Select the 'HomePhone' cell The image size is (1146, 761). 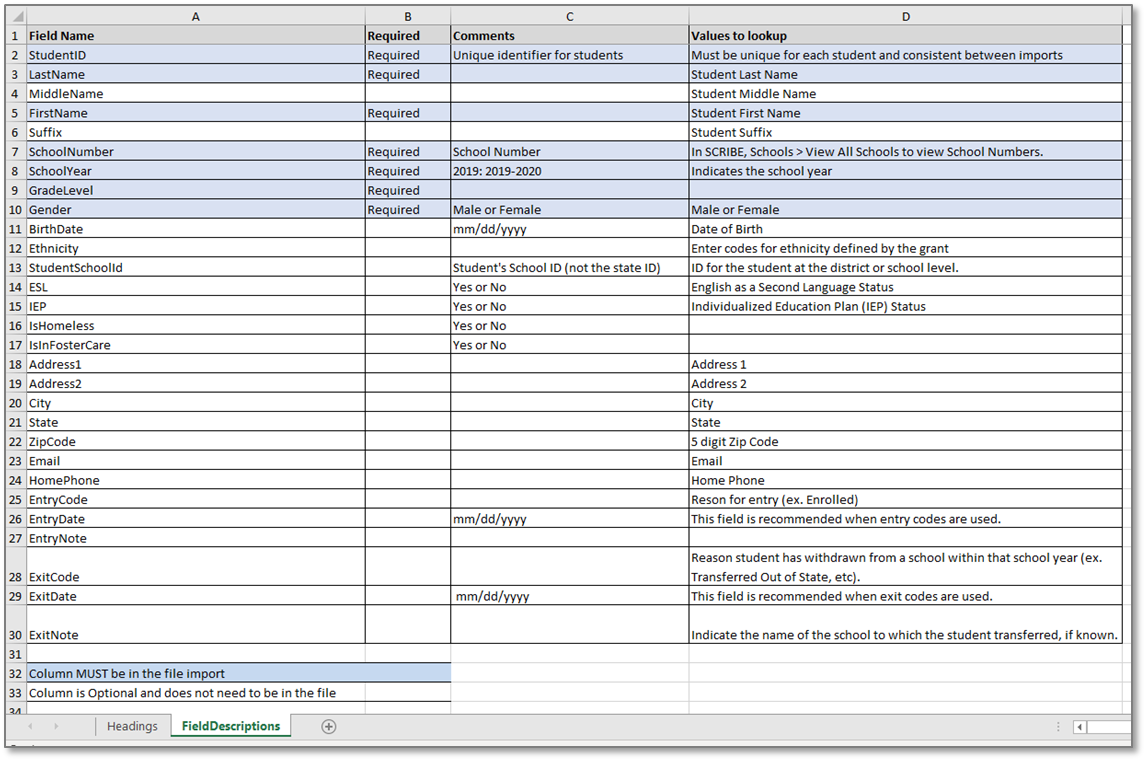coord(196,480)
